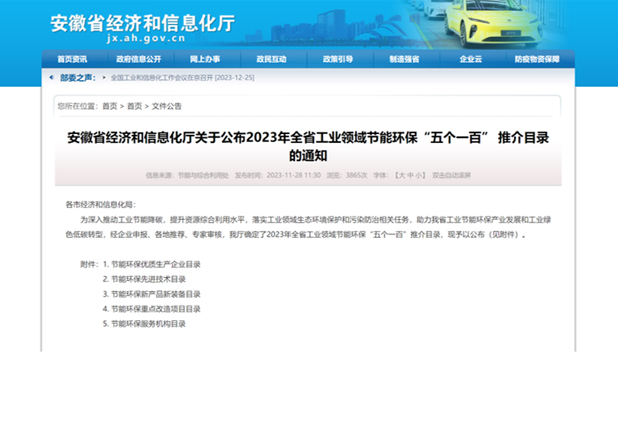Image resolution: width=618 pixels, height=430 pixels.
Task: Set article font size to 大
Action: [x=403, y=175]
